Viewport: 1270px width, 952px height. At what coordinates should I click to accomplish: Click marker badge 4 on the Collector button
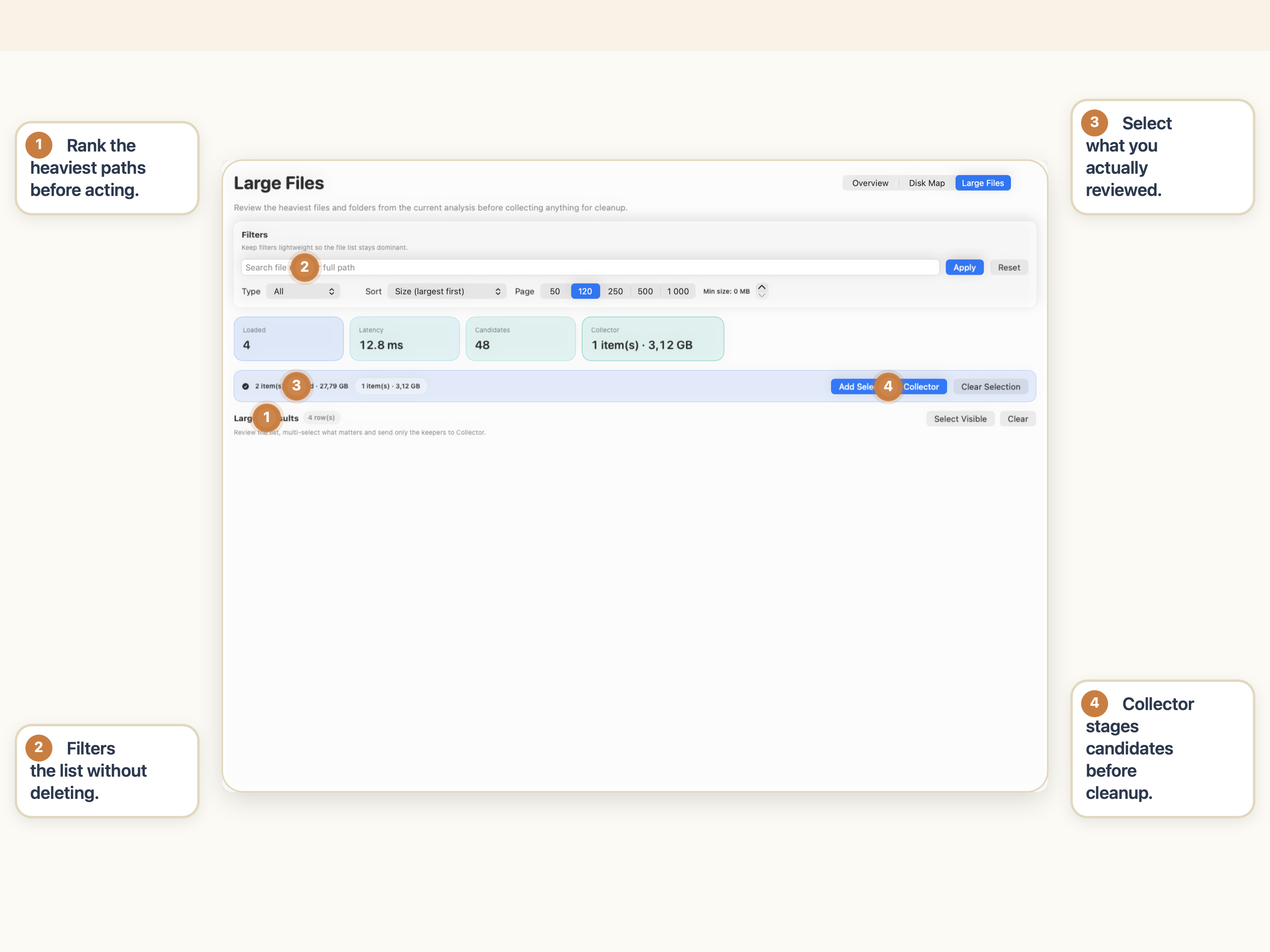(888, 386)
